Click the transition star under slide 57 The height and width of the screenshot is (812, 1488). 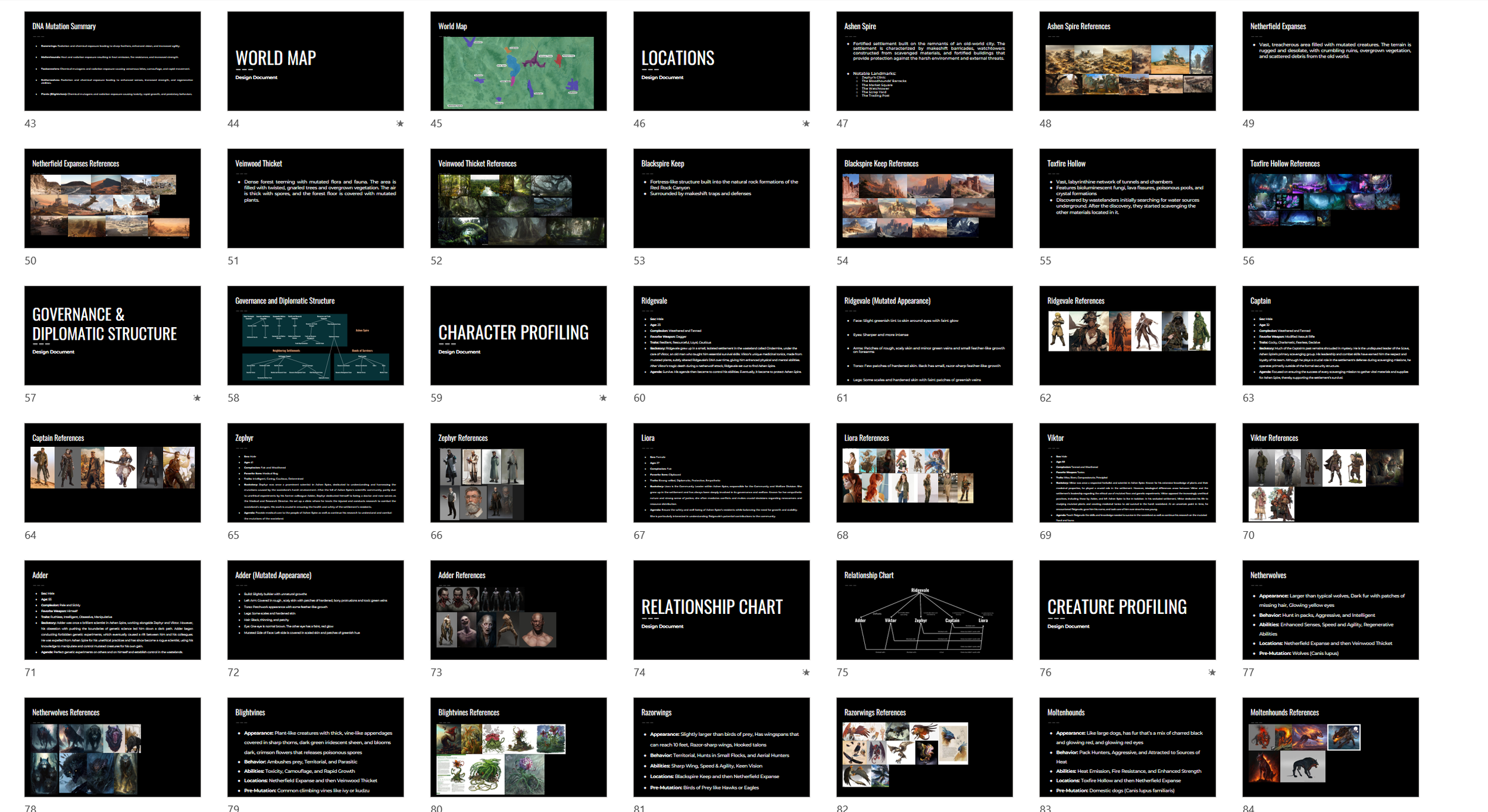tap(197, 398)
